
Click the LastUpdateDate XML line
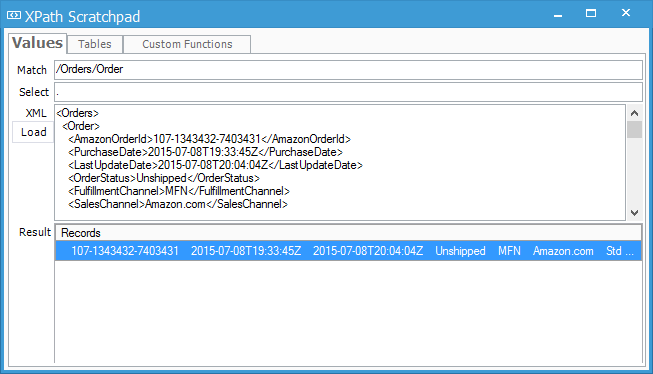pyautogui.click(x=215, y=165)
